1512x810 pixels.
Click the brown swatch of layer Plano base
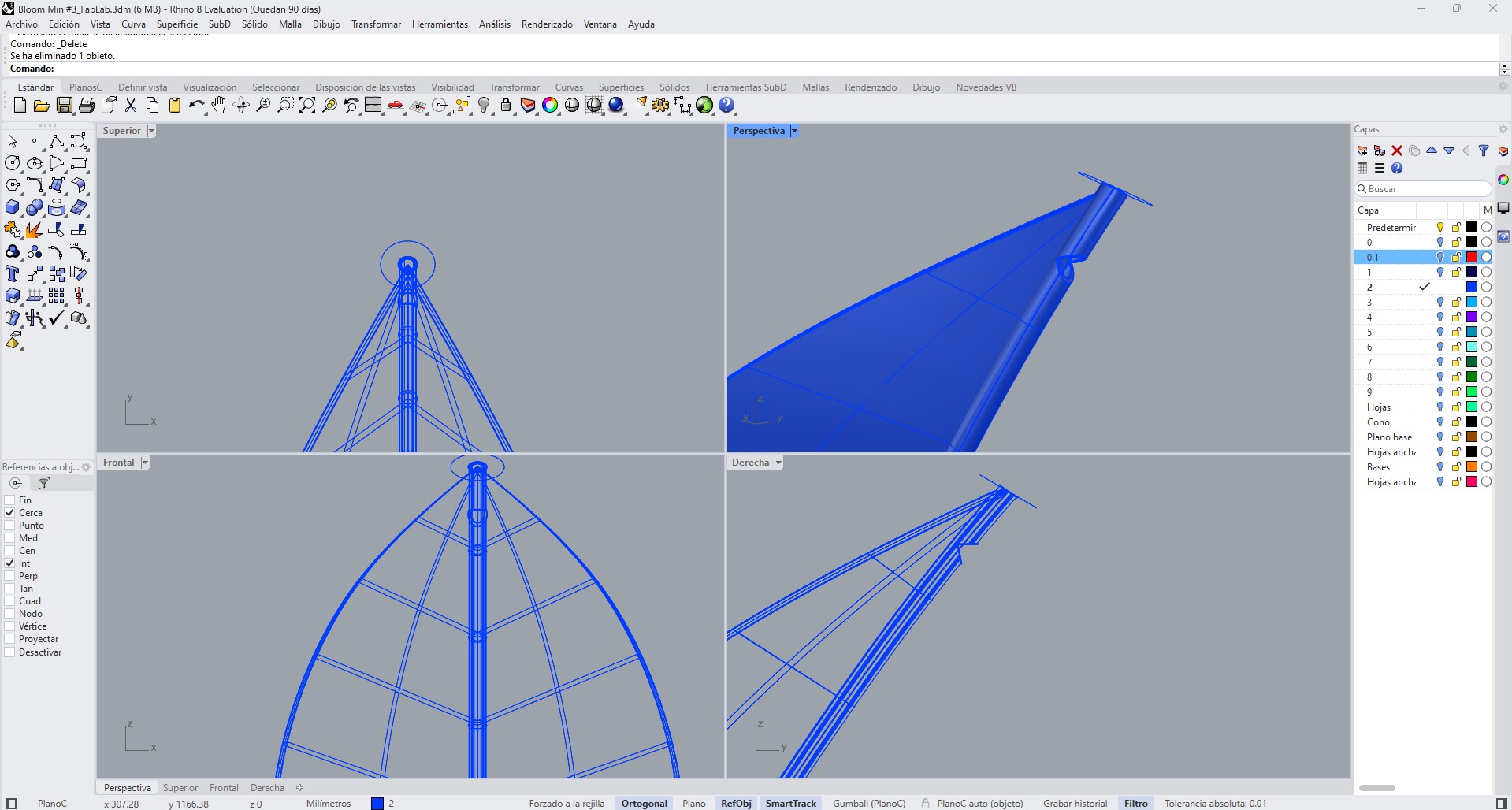(1471, 437)
